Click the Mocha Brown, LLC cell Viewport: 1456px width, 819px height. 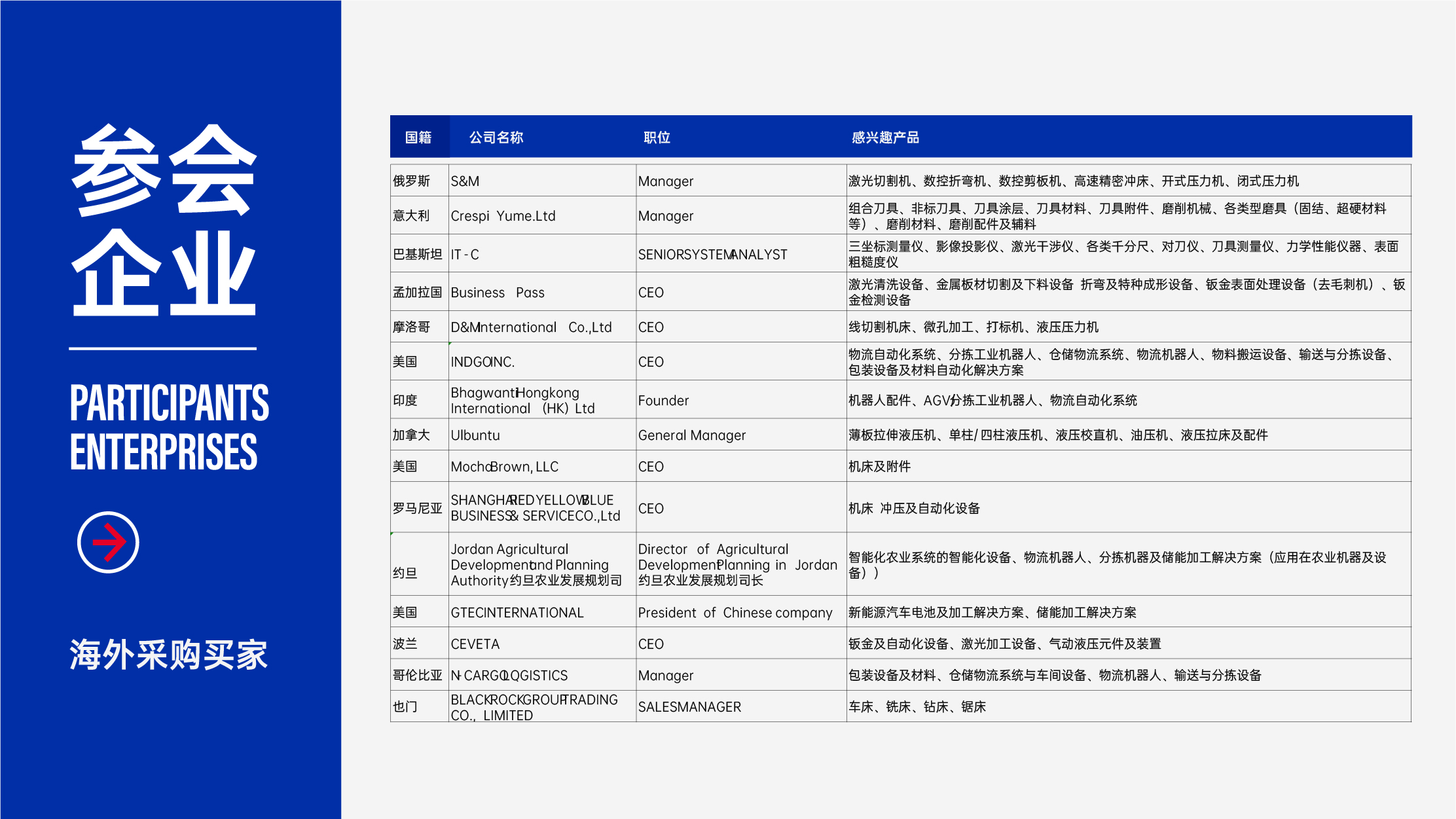pos(543,466)
